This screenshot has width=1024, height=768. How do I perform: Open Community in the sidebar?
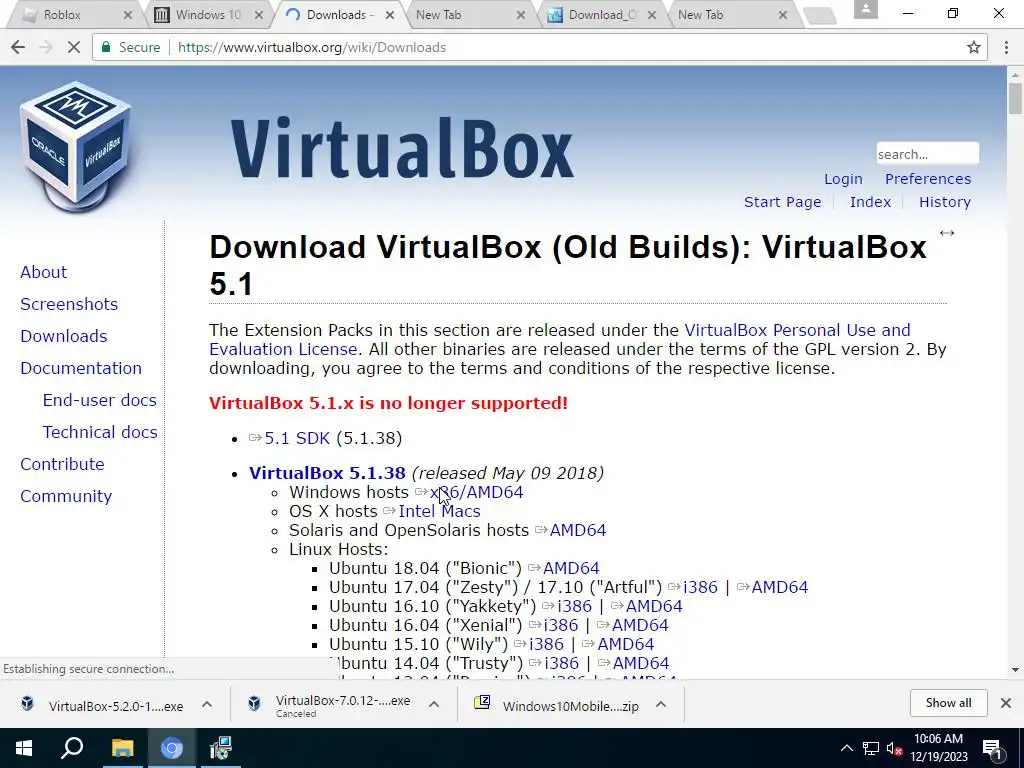66,496
